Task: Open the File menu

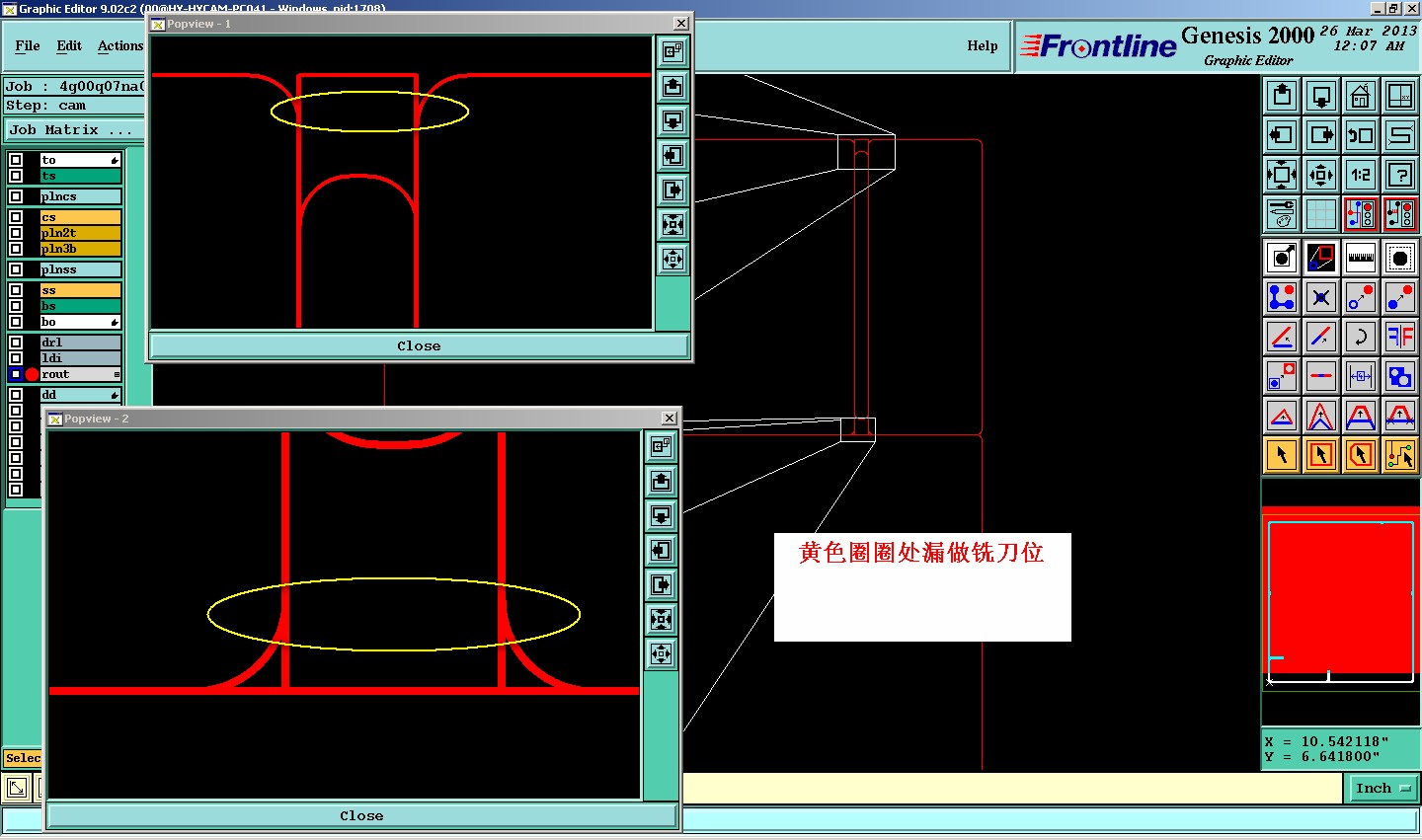Action: coord(28,45)
